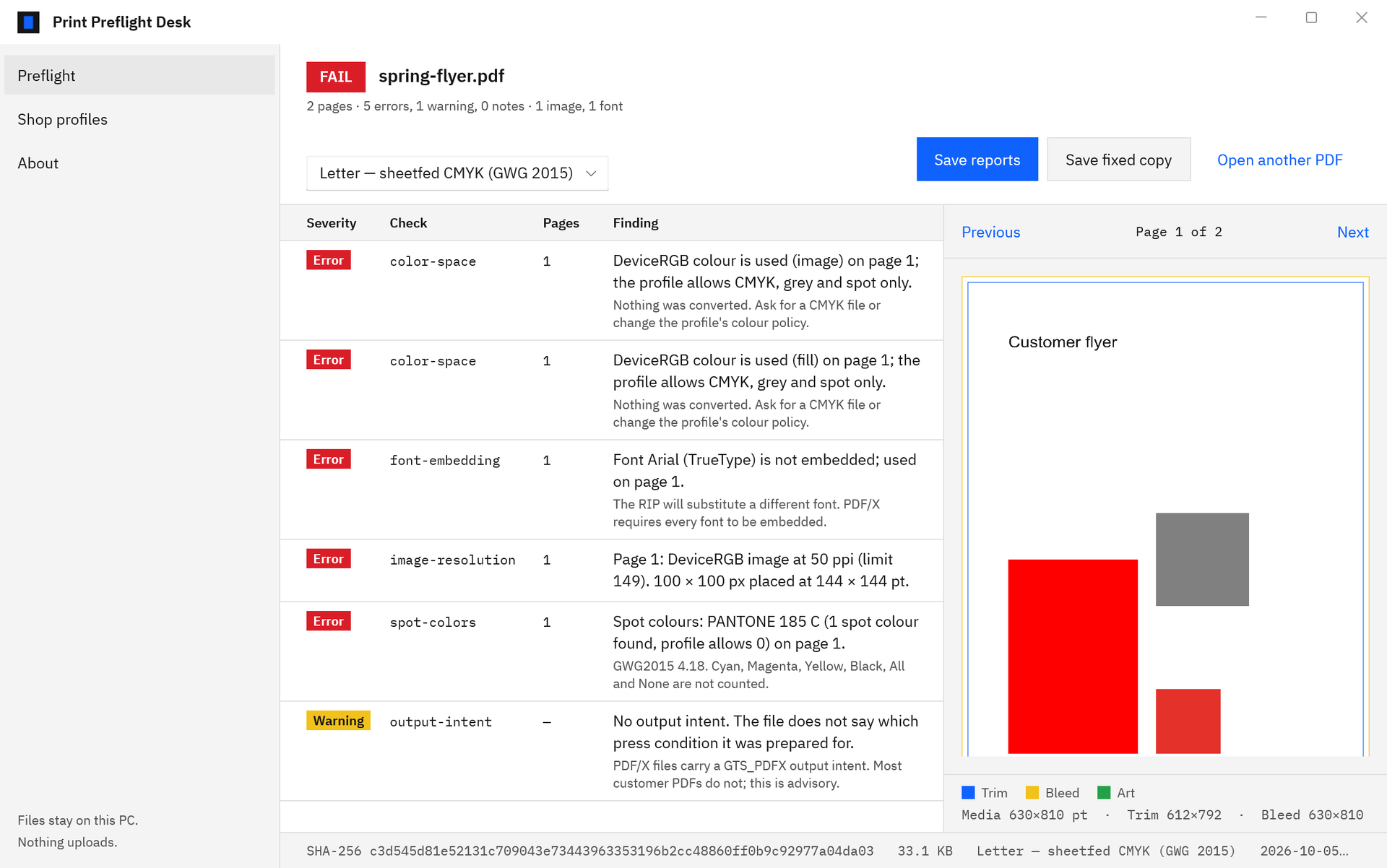Select the DeviceRGB image color-space finding
Viewport: 1387px width, 868px height.
[611, 290]
